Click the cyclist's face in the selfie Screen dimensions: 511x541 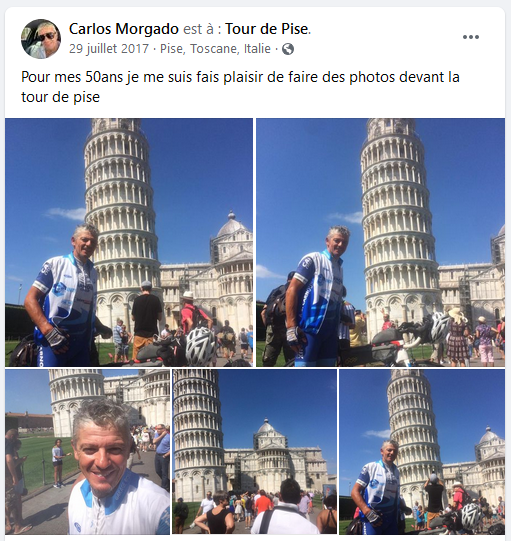102,451
